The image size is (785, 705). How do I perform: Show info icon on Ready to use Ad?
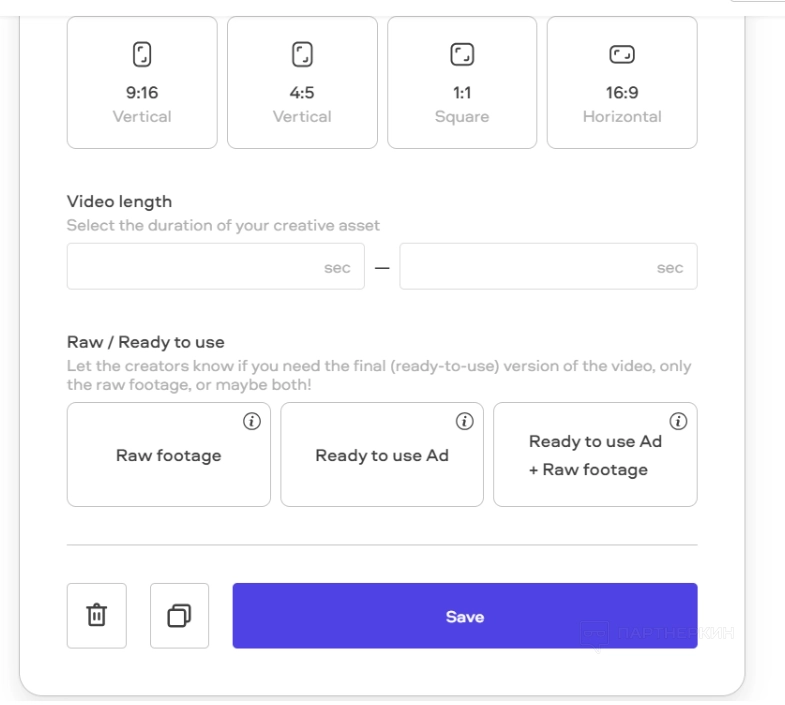[x=464, y=422]
